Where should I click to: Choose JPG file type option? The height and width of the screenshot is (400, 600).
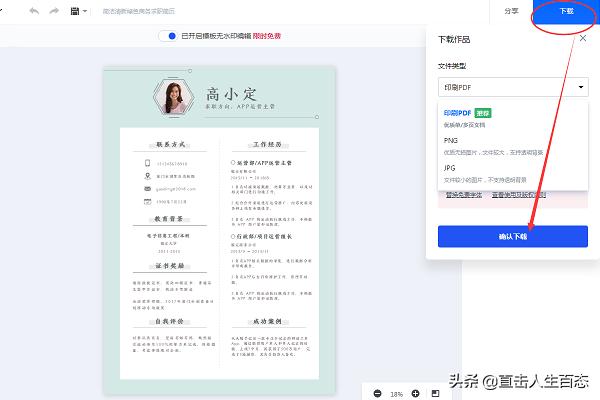click(513, 174)
